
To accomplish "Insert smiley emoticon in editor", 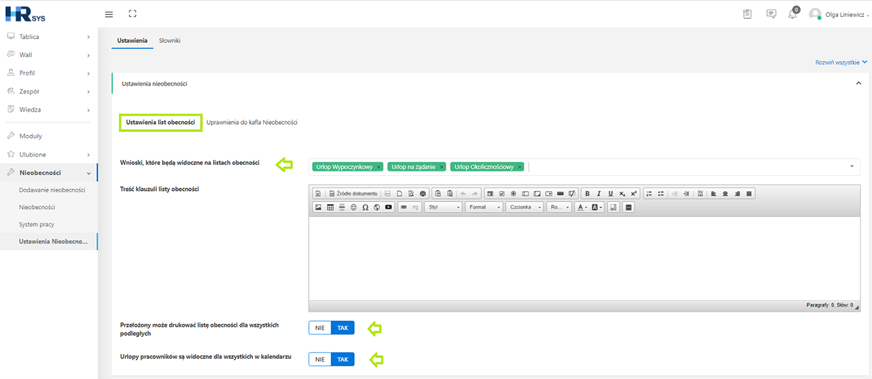I will pyautogui.click(x=353, y=207).
